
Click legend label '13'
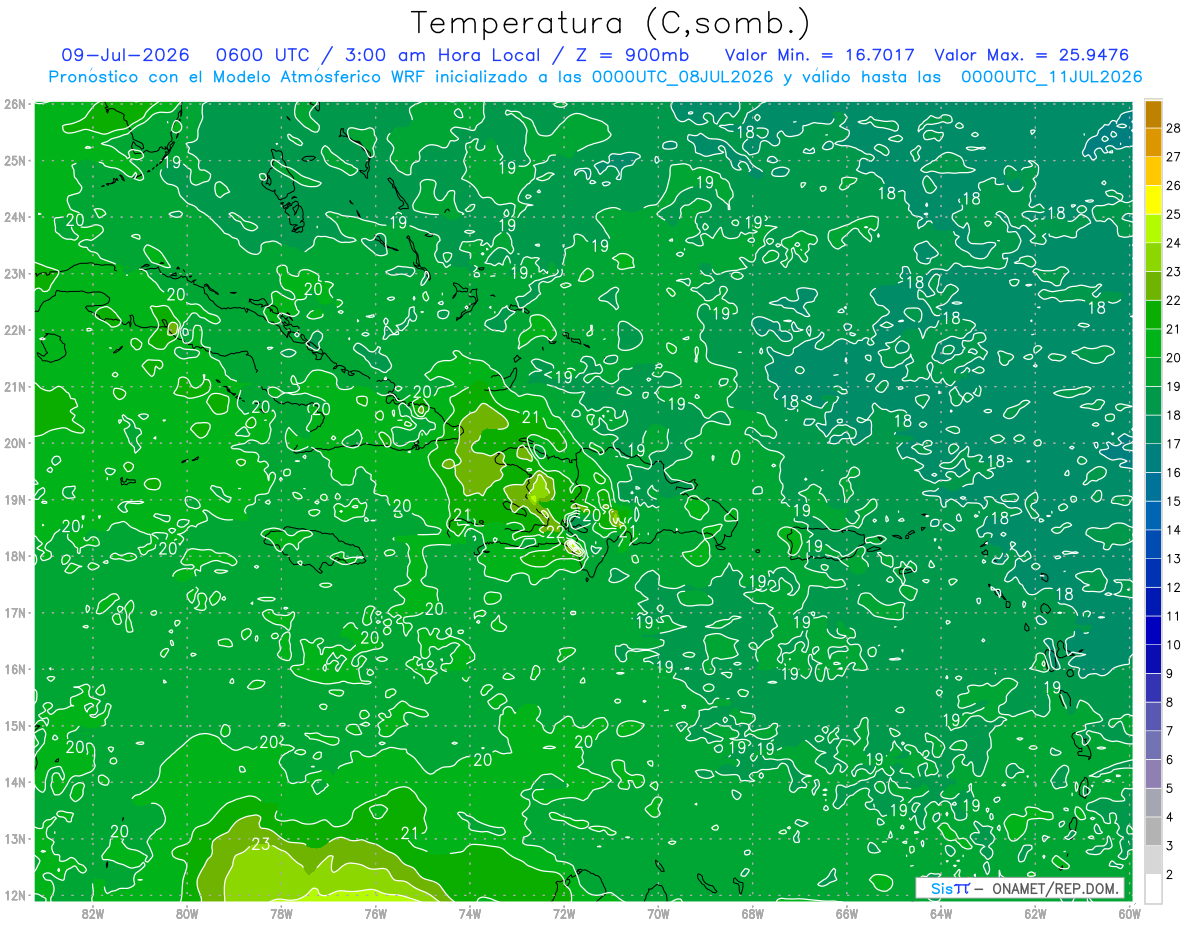1173,558
